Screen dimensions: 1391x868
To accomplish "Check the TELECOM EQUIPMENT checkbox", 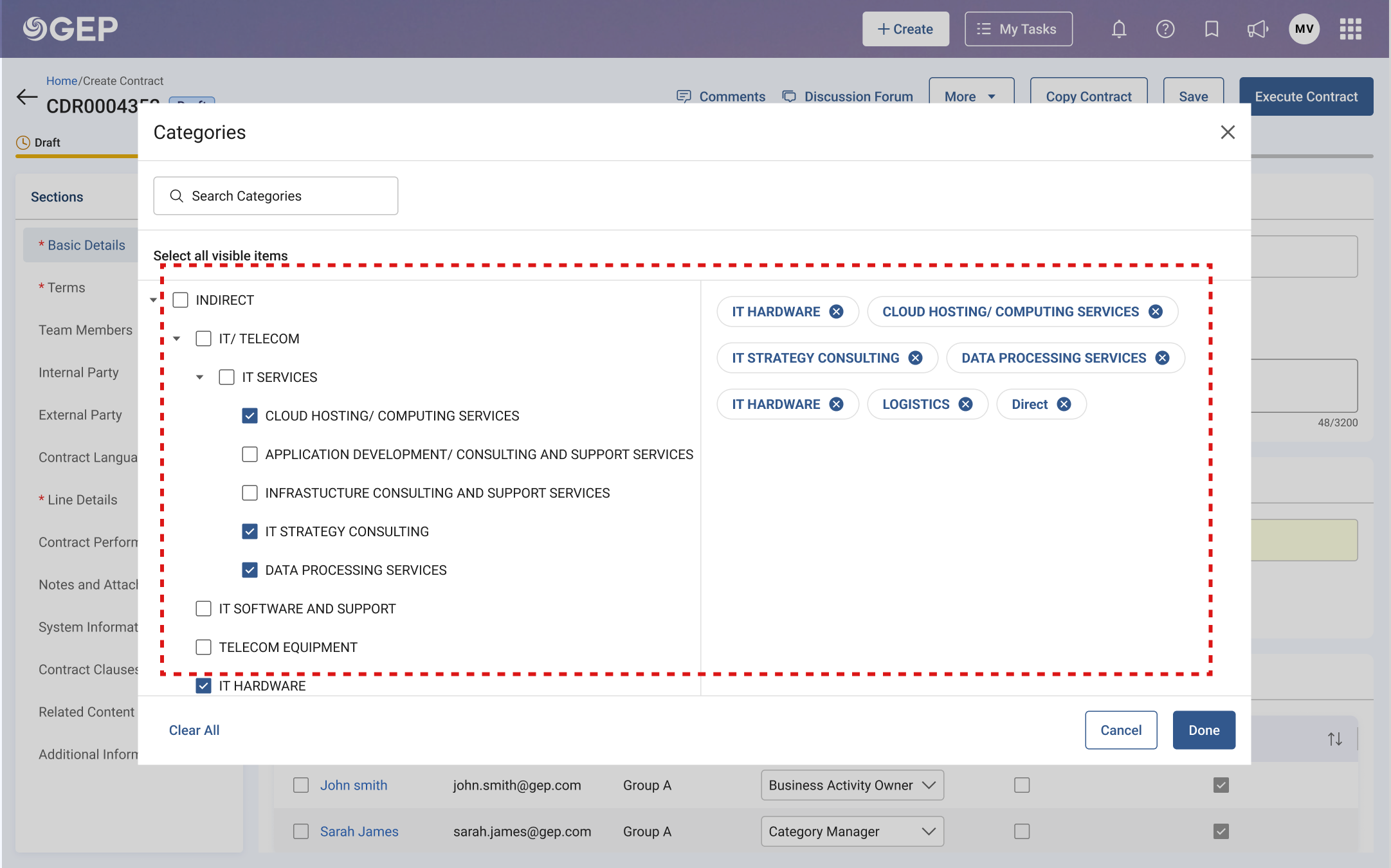I will 204,647.
